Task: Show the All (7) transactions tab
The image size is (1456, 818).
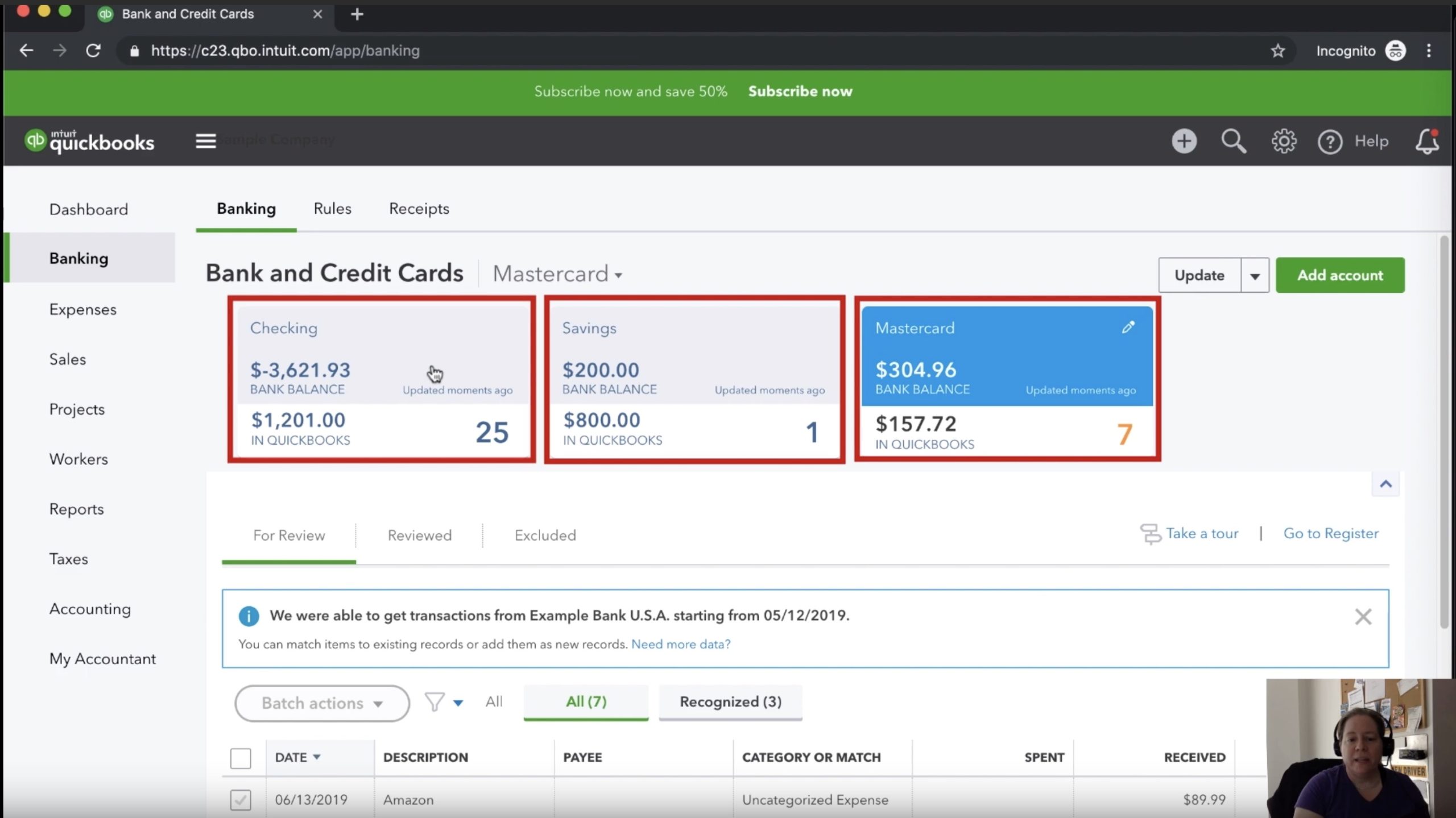Action: point(586,702)
